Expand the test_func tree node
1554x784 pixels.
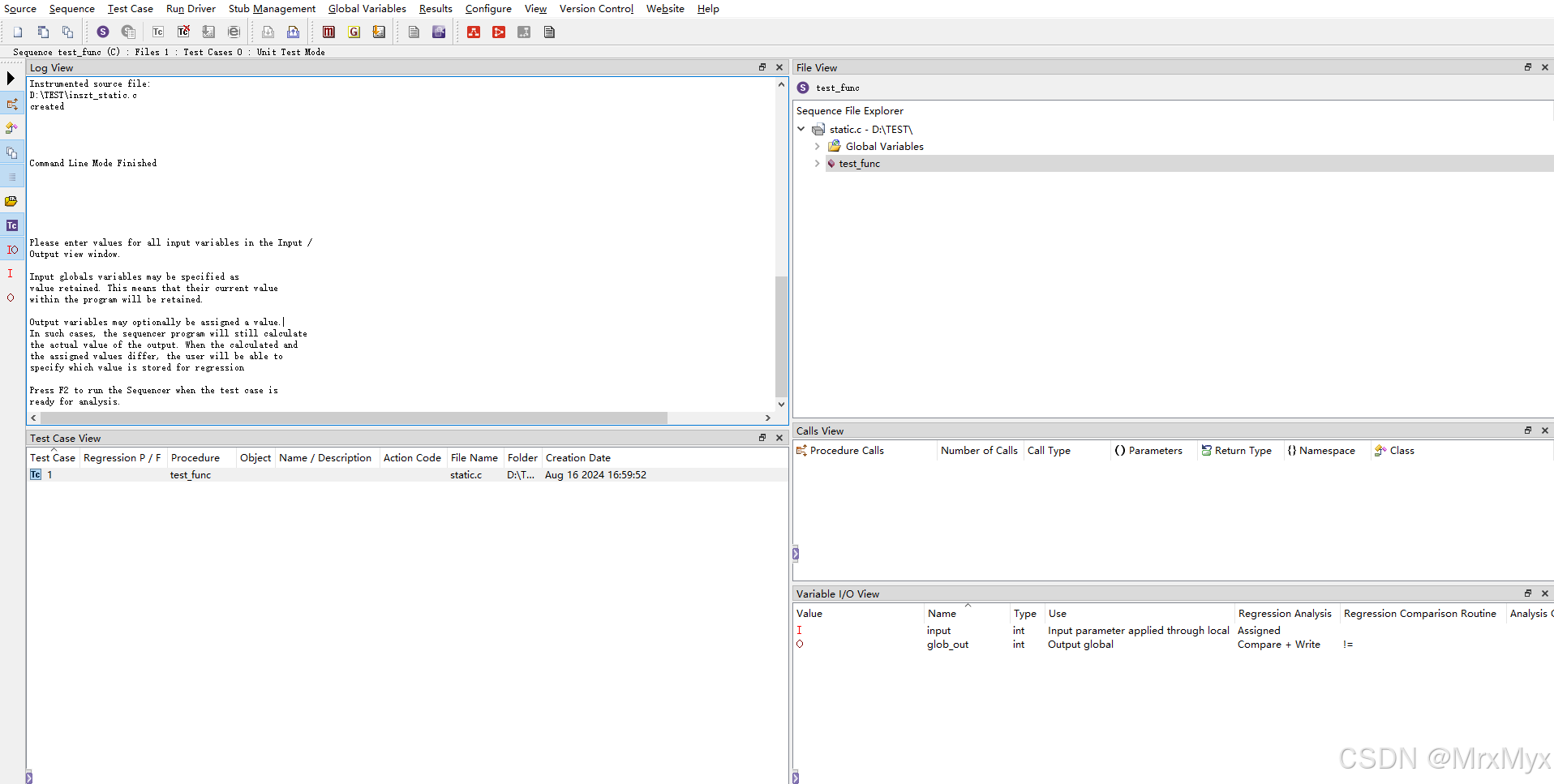coord(817,164)
